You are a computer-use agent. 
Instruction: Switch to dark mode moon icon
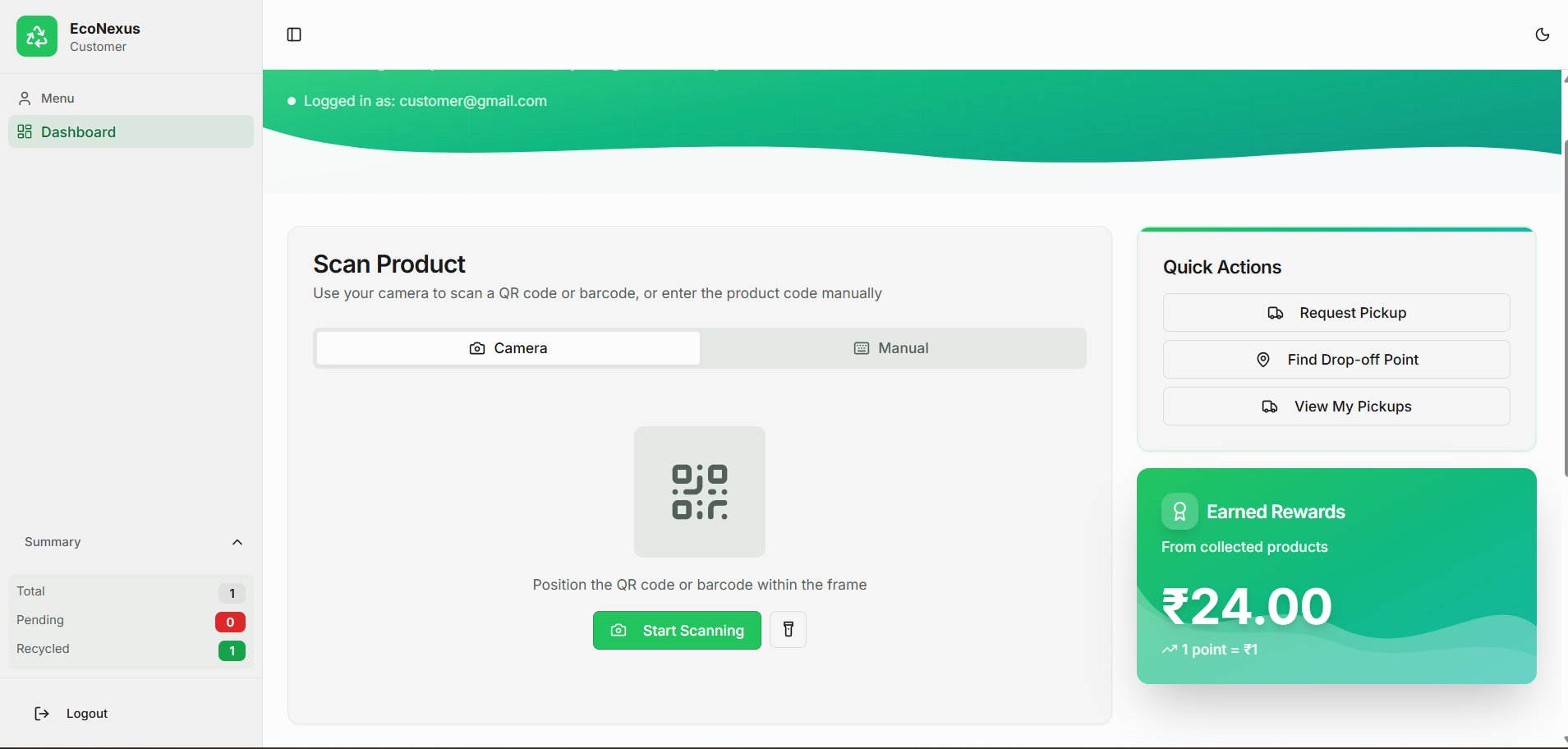(x=1543, y=34)
